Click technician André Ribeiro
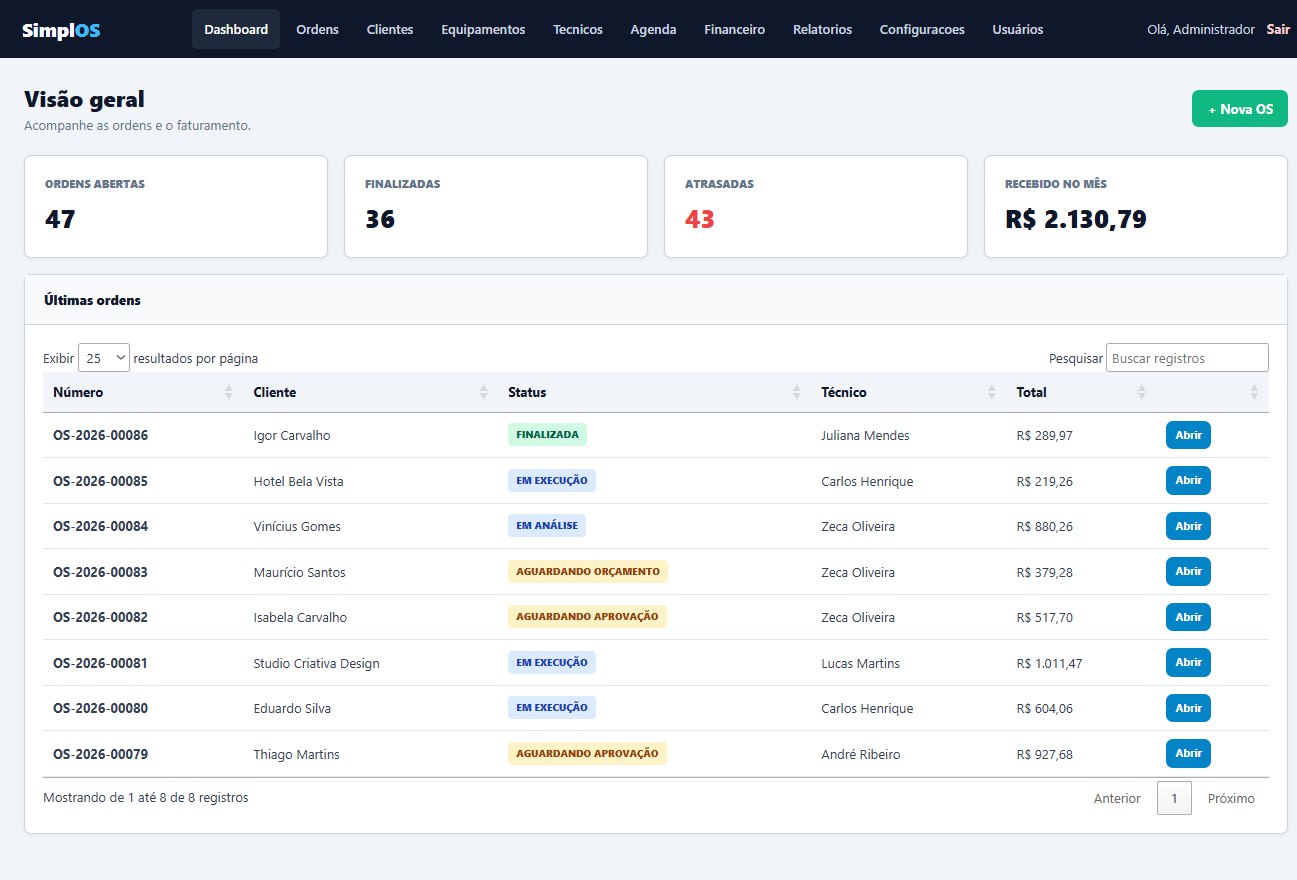 click(860, 754)
